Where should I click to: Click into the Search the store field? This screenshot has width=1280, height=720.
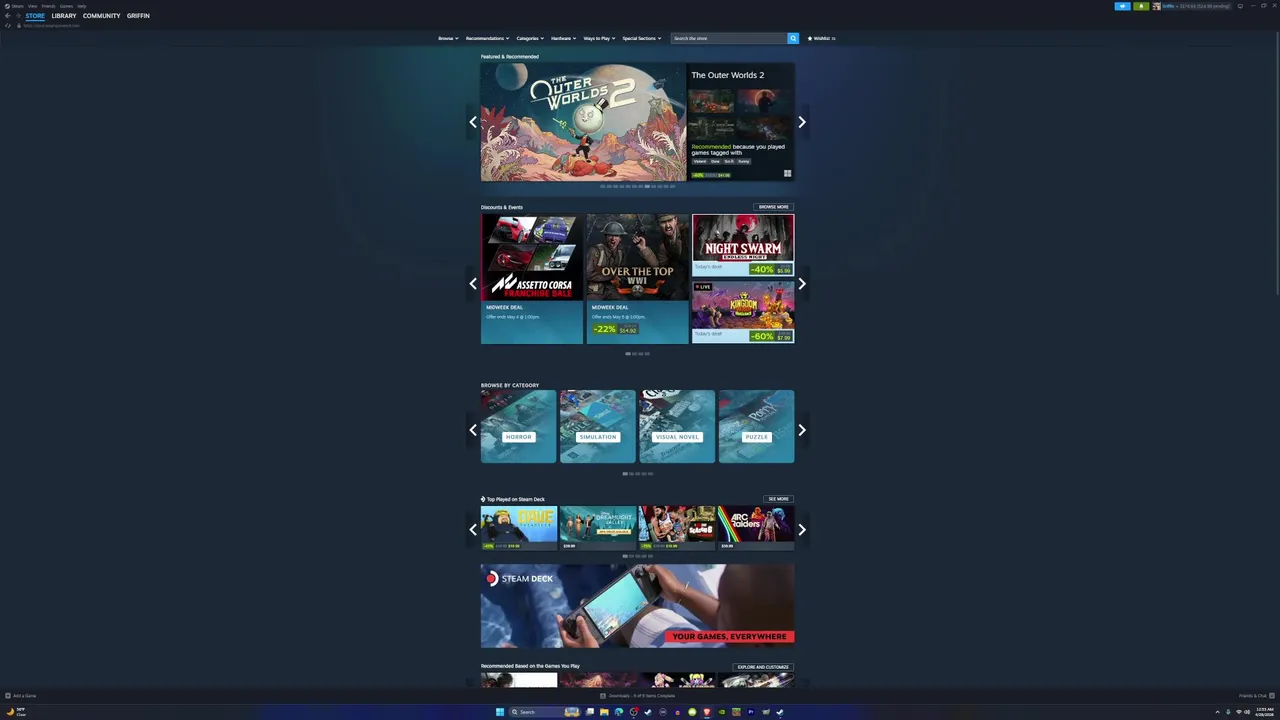[729, 38]
